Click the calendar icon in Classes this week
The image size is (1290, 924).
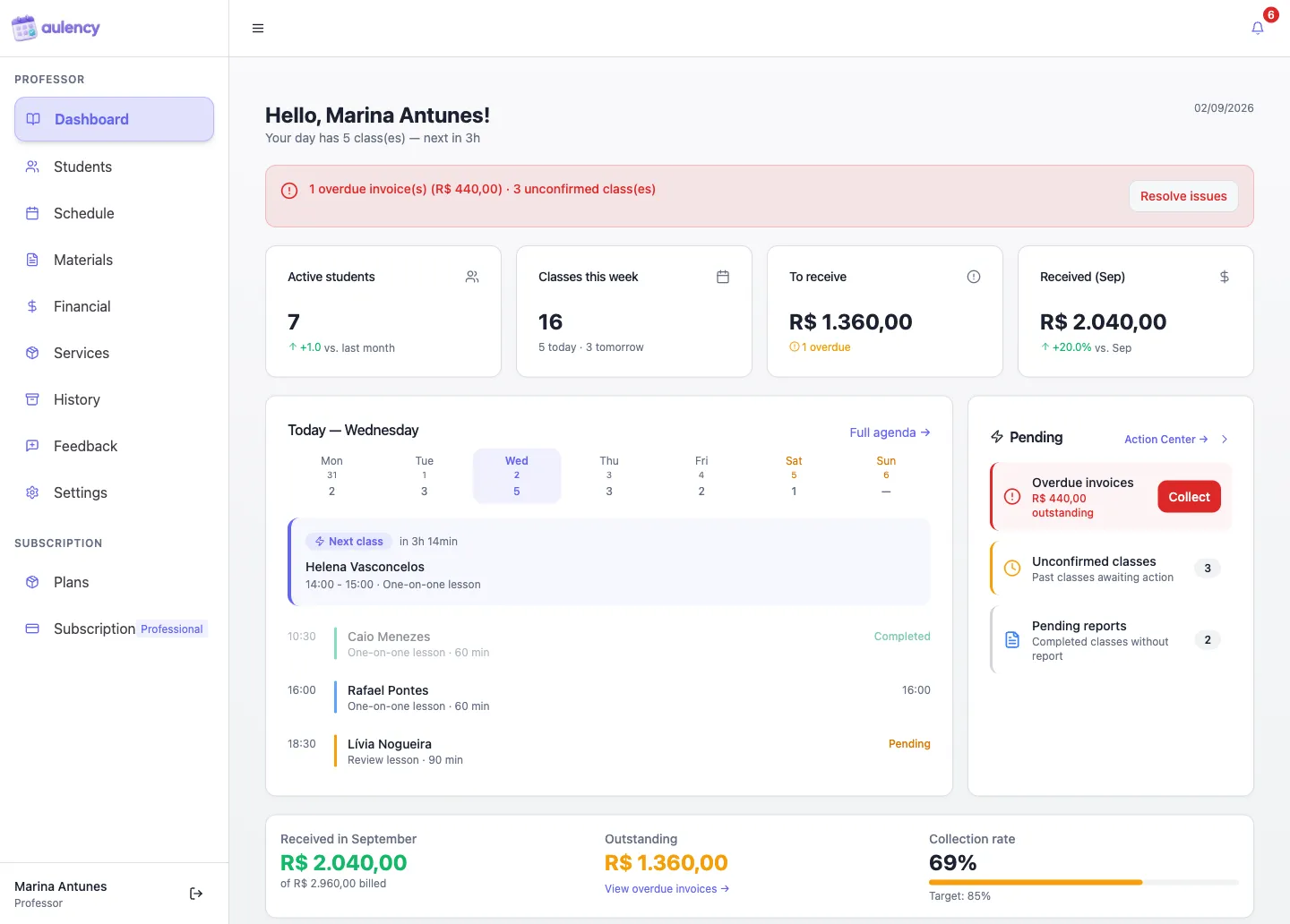[723, 277]
